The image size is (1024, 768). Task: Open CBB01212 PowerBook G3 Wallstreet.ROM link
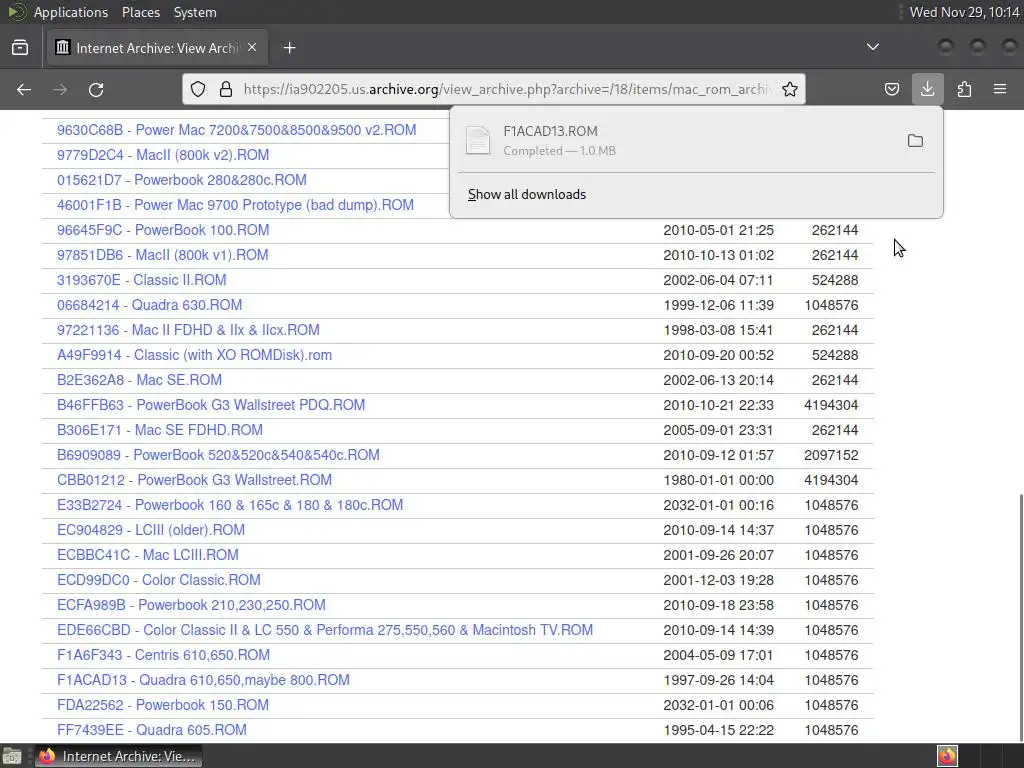[x=195, y=480]
